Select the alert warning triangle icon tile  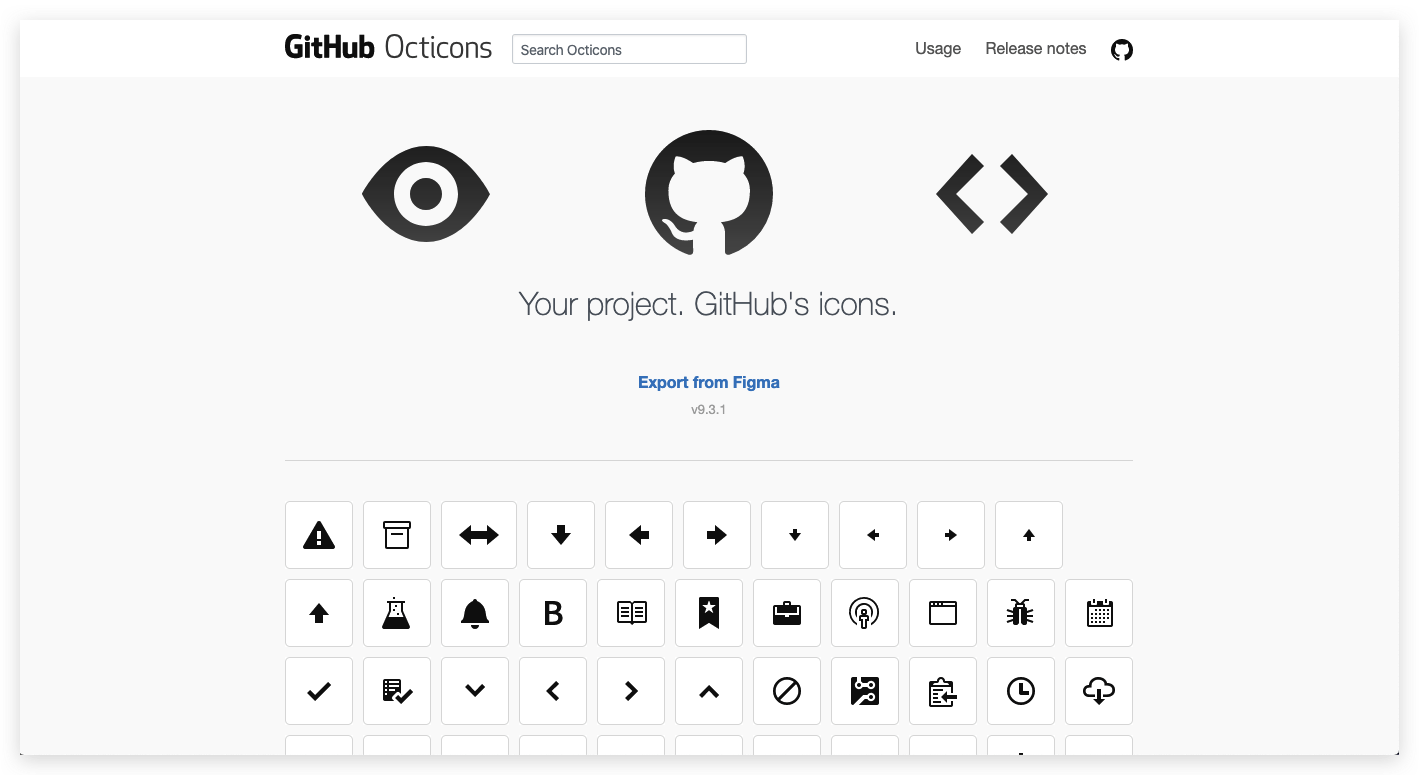click(319, 535)
